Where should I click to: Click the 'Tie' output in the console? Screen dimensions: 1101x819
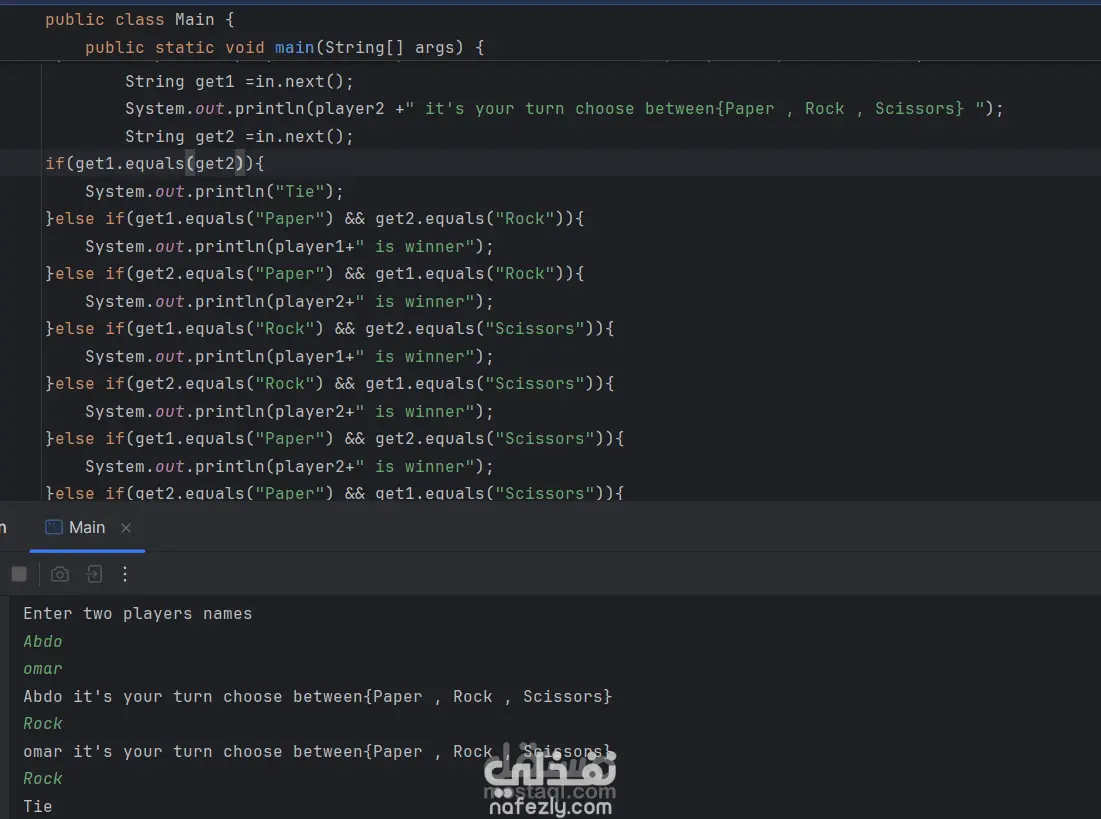coord(38,806)
